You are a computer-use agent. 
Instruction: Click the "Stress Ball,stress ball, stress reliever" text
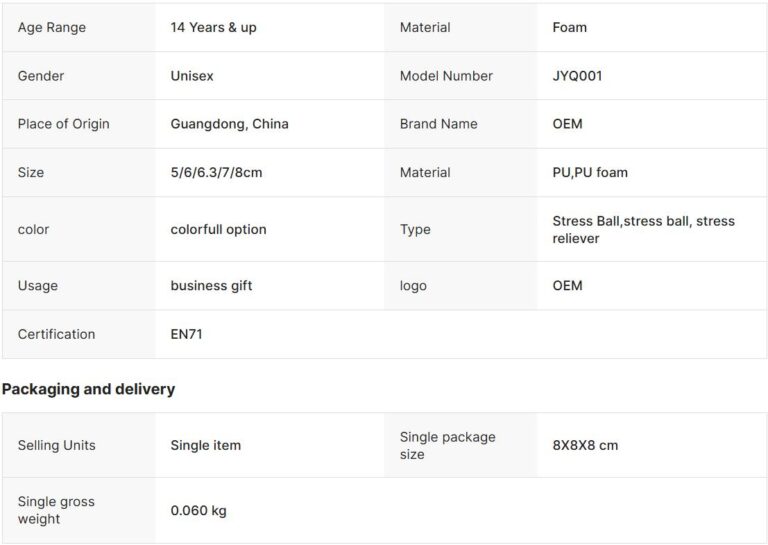643,229
